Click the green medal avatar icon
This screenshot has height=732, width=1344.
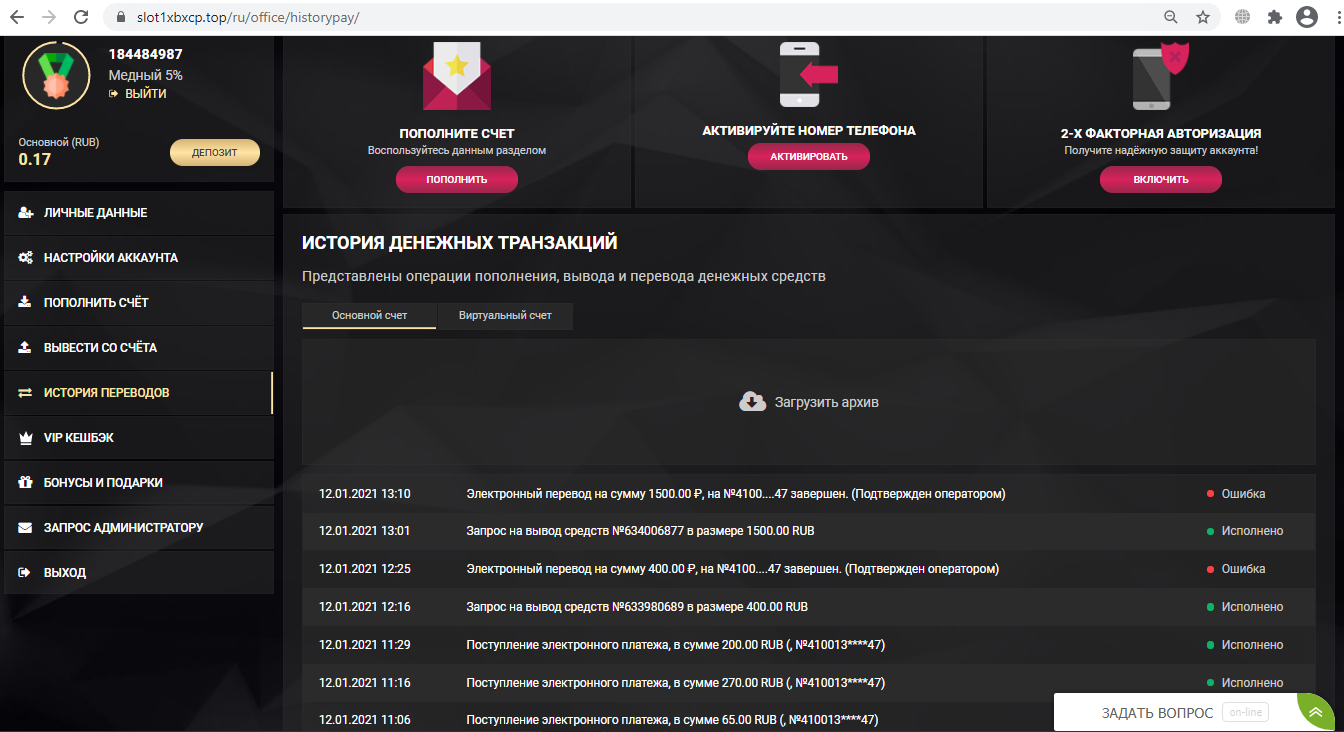tap(56, 75)
